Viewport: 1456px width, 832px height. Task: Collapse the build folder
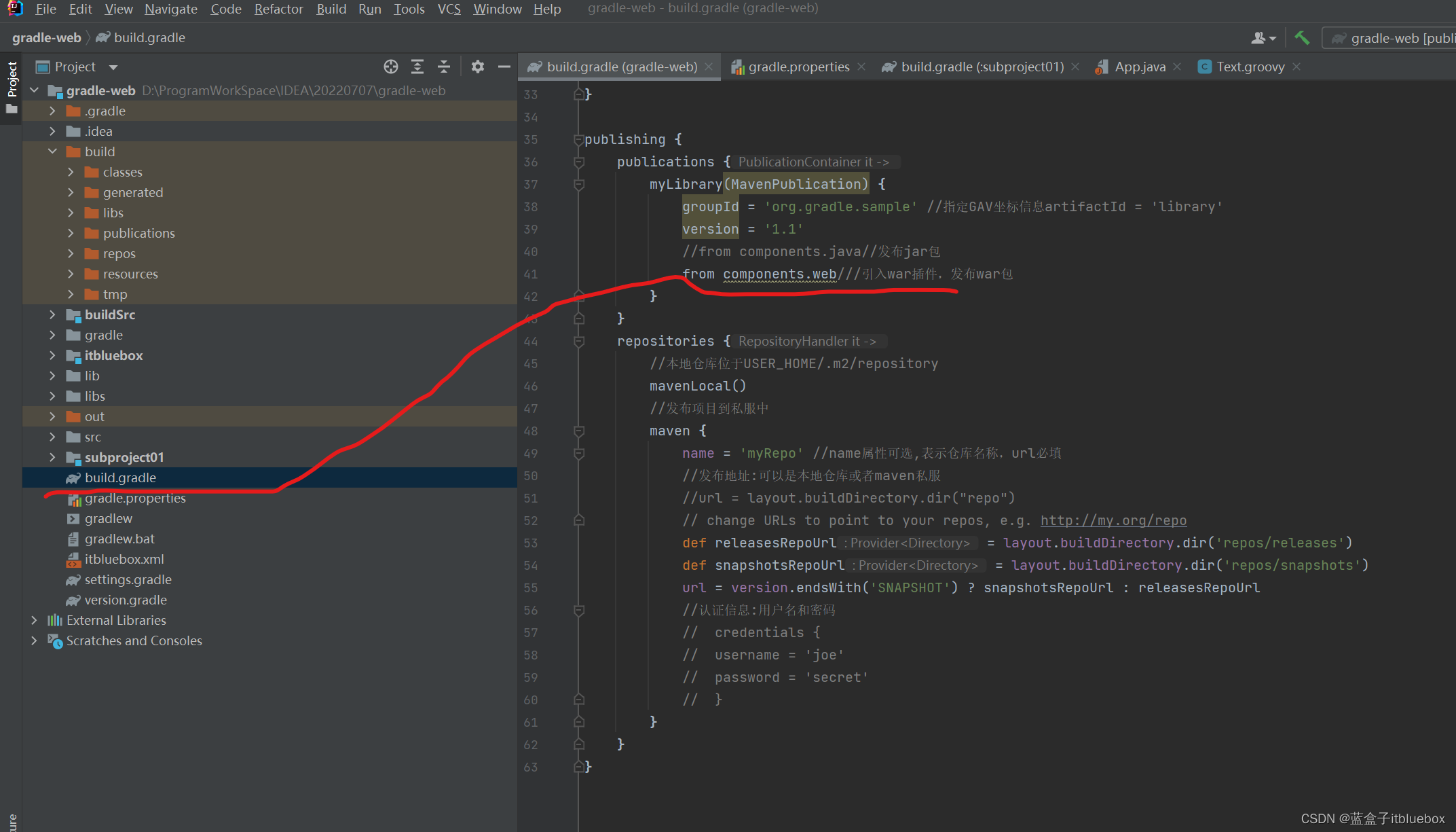(x=52, y=151)
